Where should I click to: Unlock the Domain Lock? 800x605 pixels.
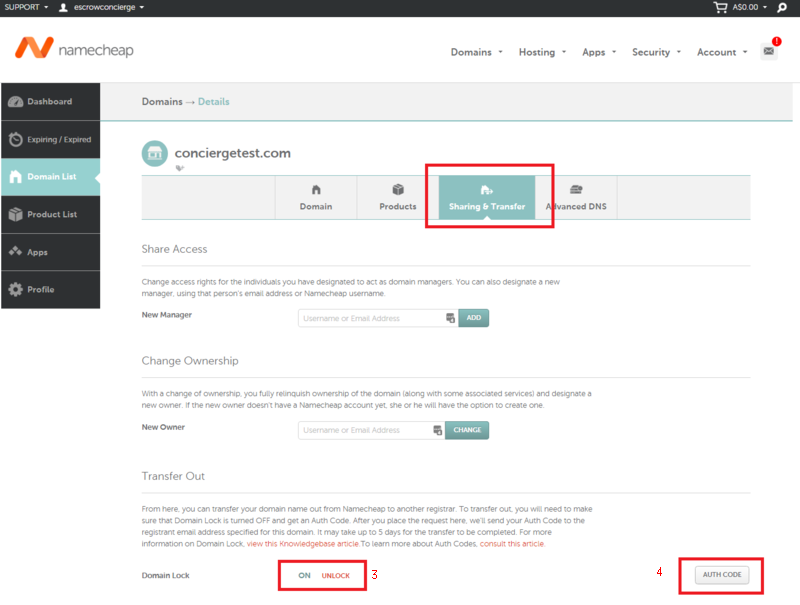click(x=335, y=576)
